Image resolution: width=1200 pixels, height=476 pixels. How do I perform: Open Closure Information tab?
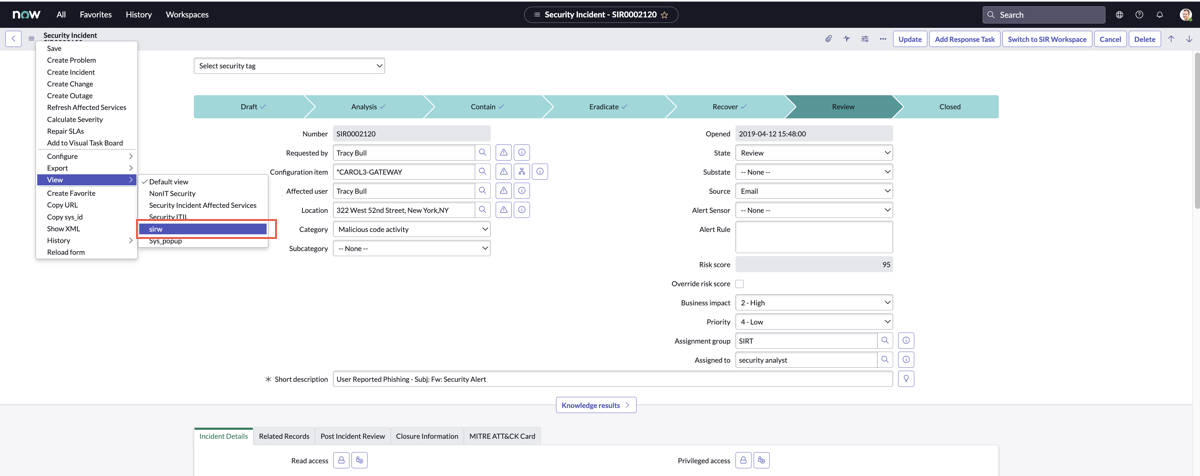click(x=427, y=436)
